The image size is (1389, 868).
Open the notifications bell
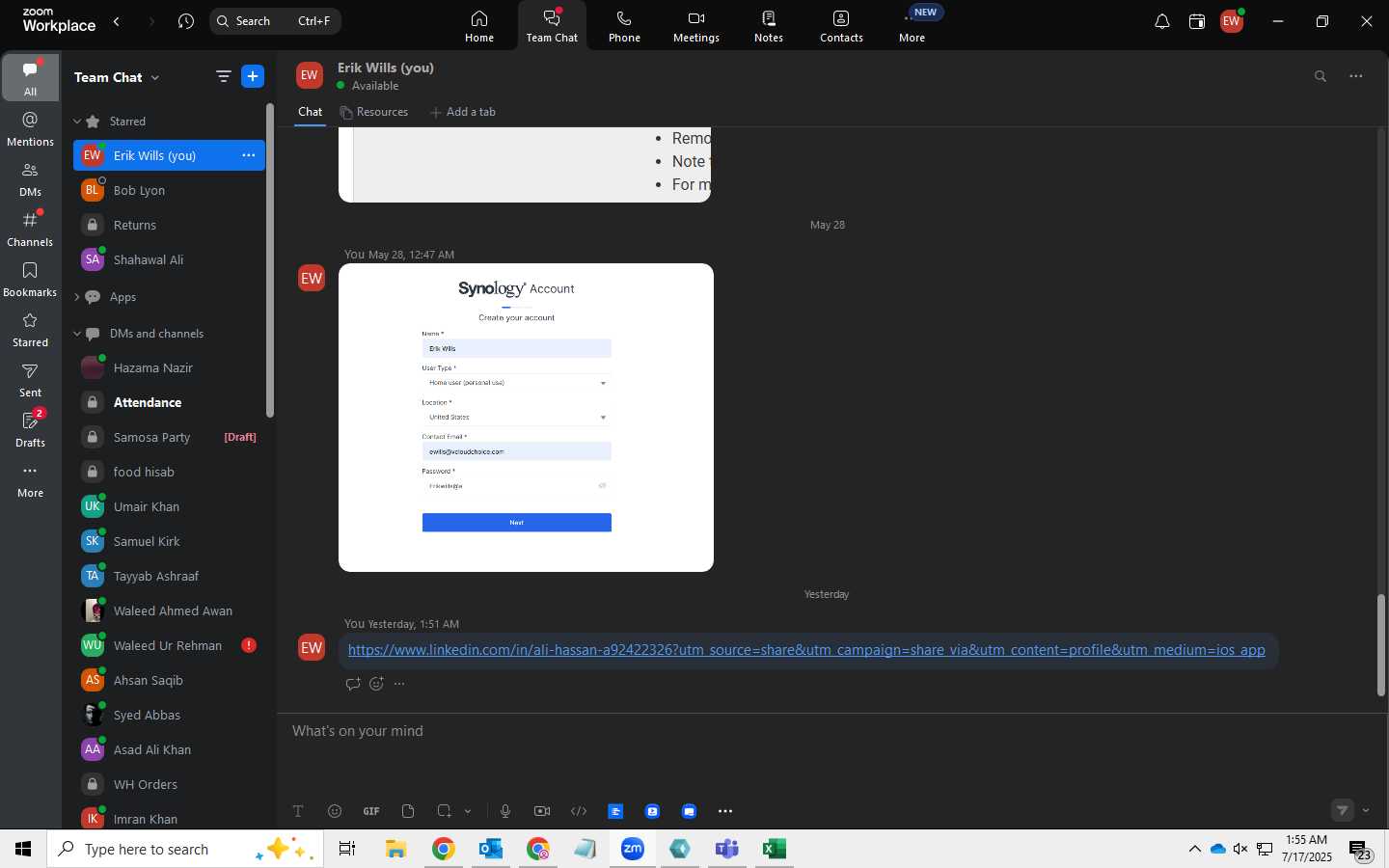coord(1162,21)
